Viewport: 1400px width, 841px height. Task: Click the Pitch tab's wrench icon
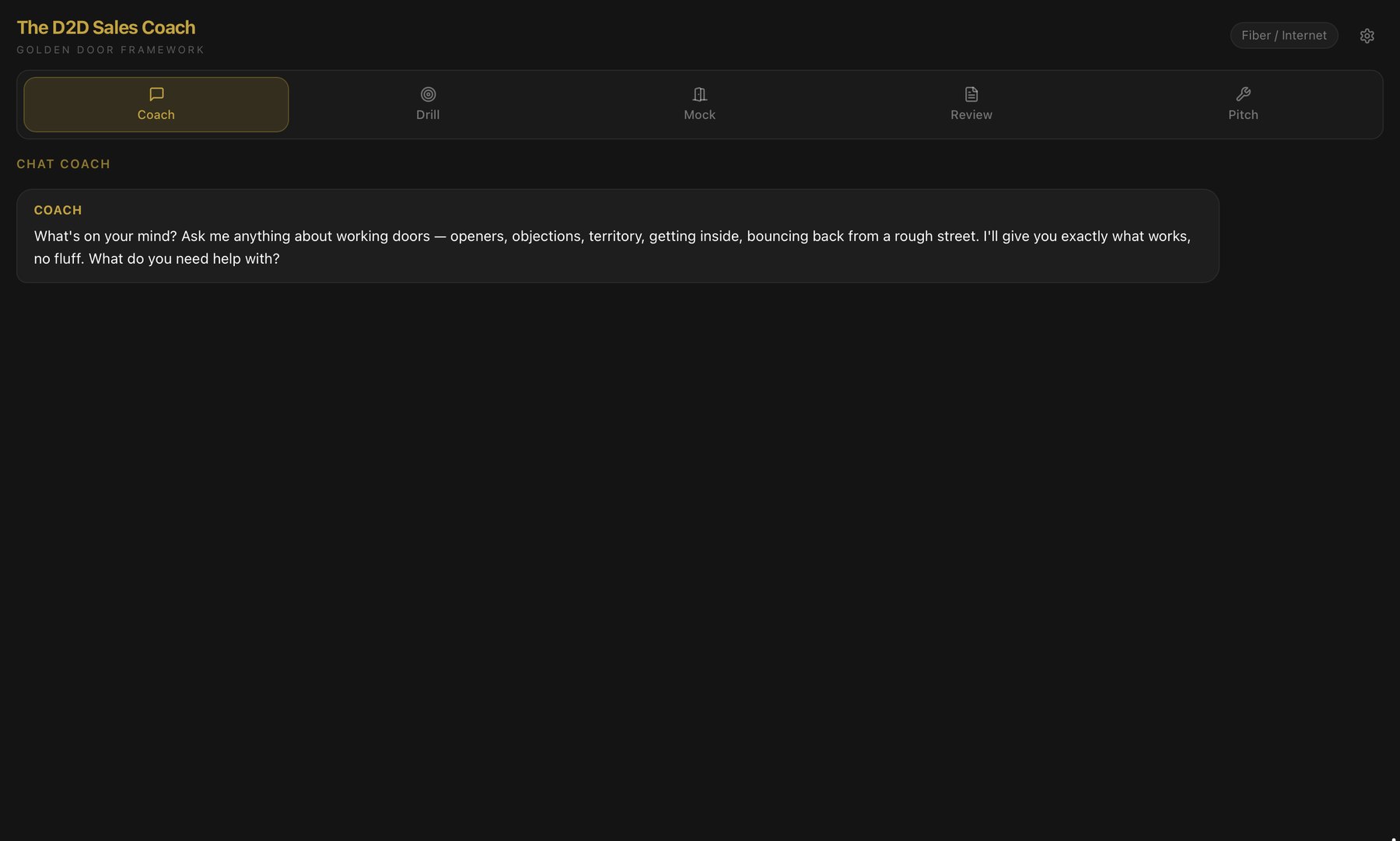[1243, 94]
